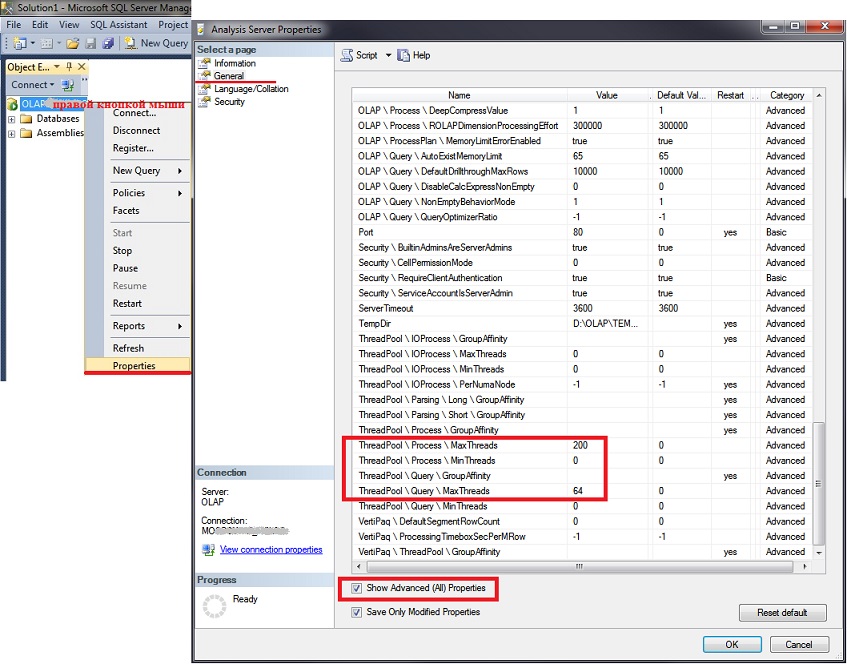Select the Assemblies folder
This screenshot has height=664, width=847.
pos(52,133)
